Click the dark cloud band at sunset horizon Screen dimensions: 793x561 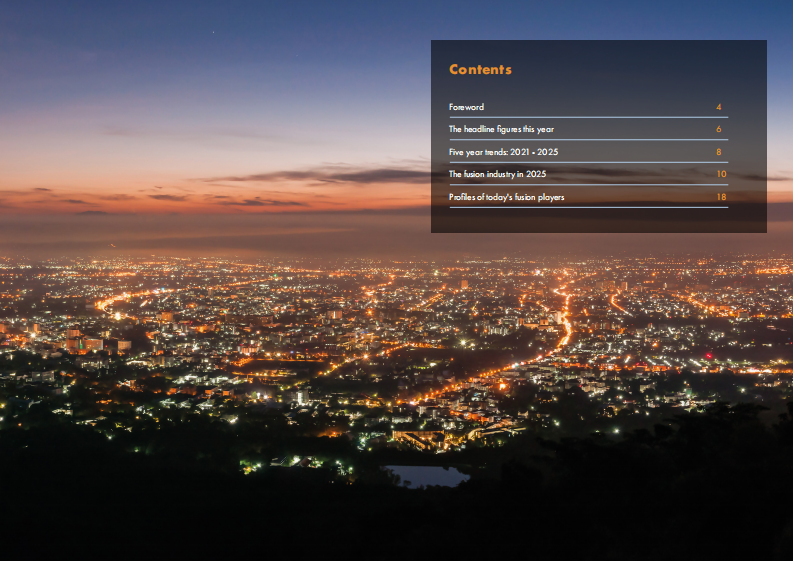tap(330, 176)
